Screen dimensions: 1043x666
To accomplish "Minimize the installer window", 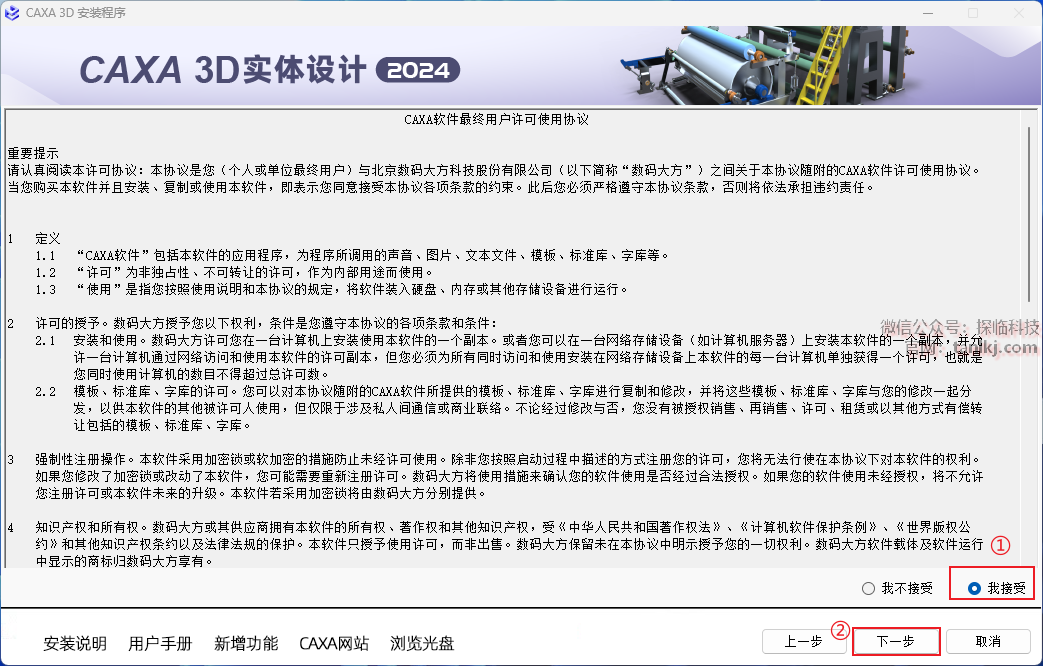I will pos(927,13).
